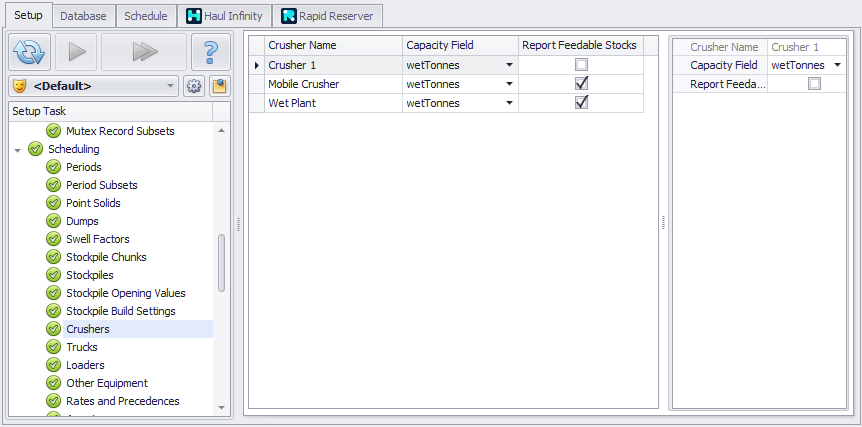Click Capacity Field column header

click(460, 45)
